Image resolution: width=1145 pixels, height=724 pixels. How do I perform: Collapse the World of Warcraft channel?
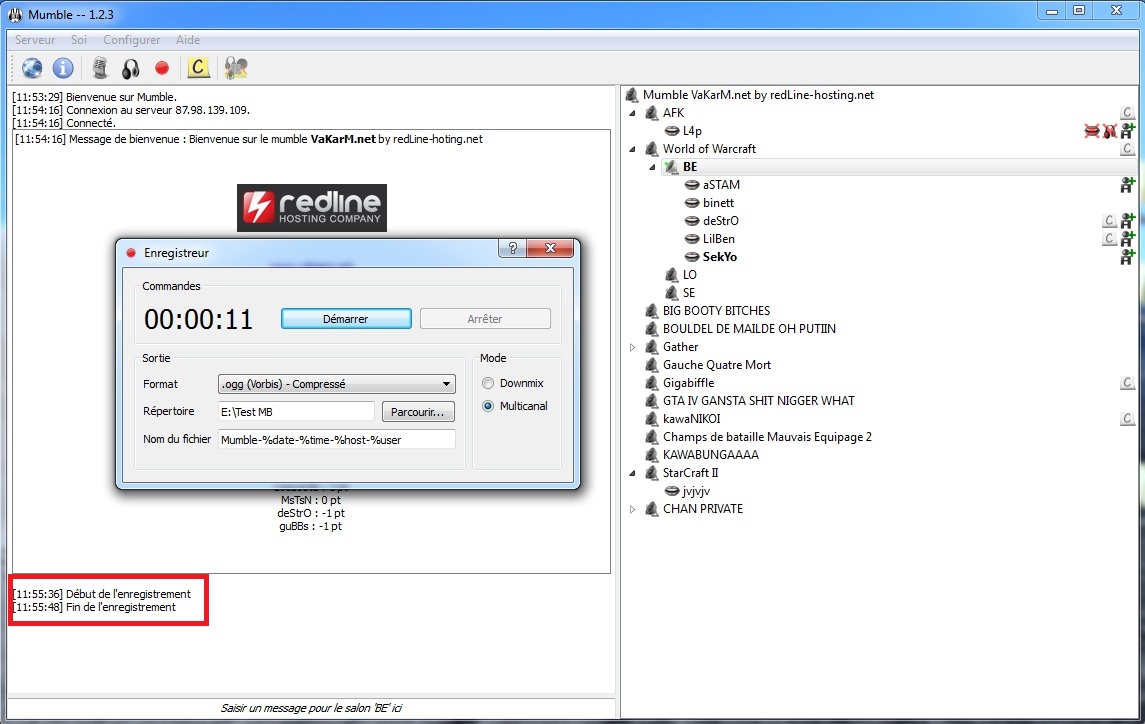[632, 149]
